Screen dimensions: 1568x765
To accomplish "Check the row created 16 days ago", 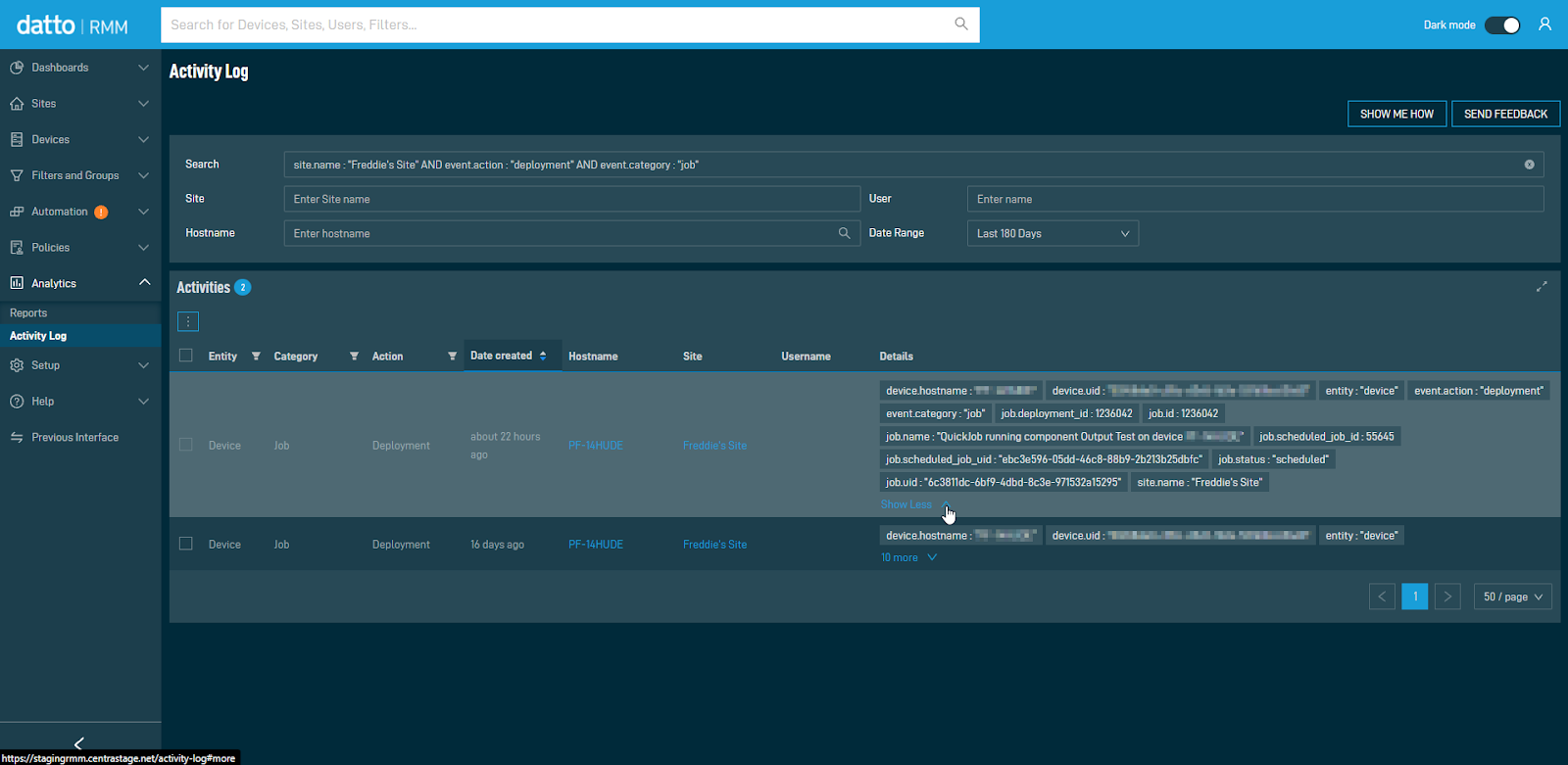I will [x=186, y=544].
